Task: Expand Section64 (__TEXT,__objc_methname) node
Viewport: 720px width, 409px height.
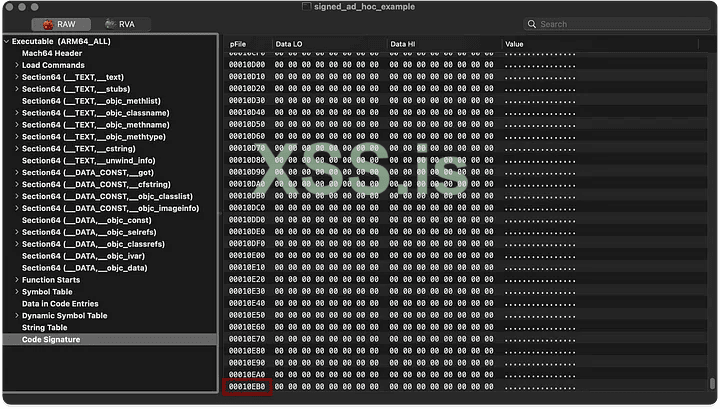Action: [x=17, y=125]
